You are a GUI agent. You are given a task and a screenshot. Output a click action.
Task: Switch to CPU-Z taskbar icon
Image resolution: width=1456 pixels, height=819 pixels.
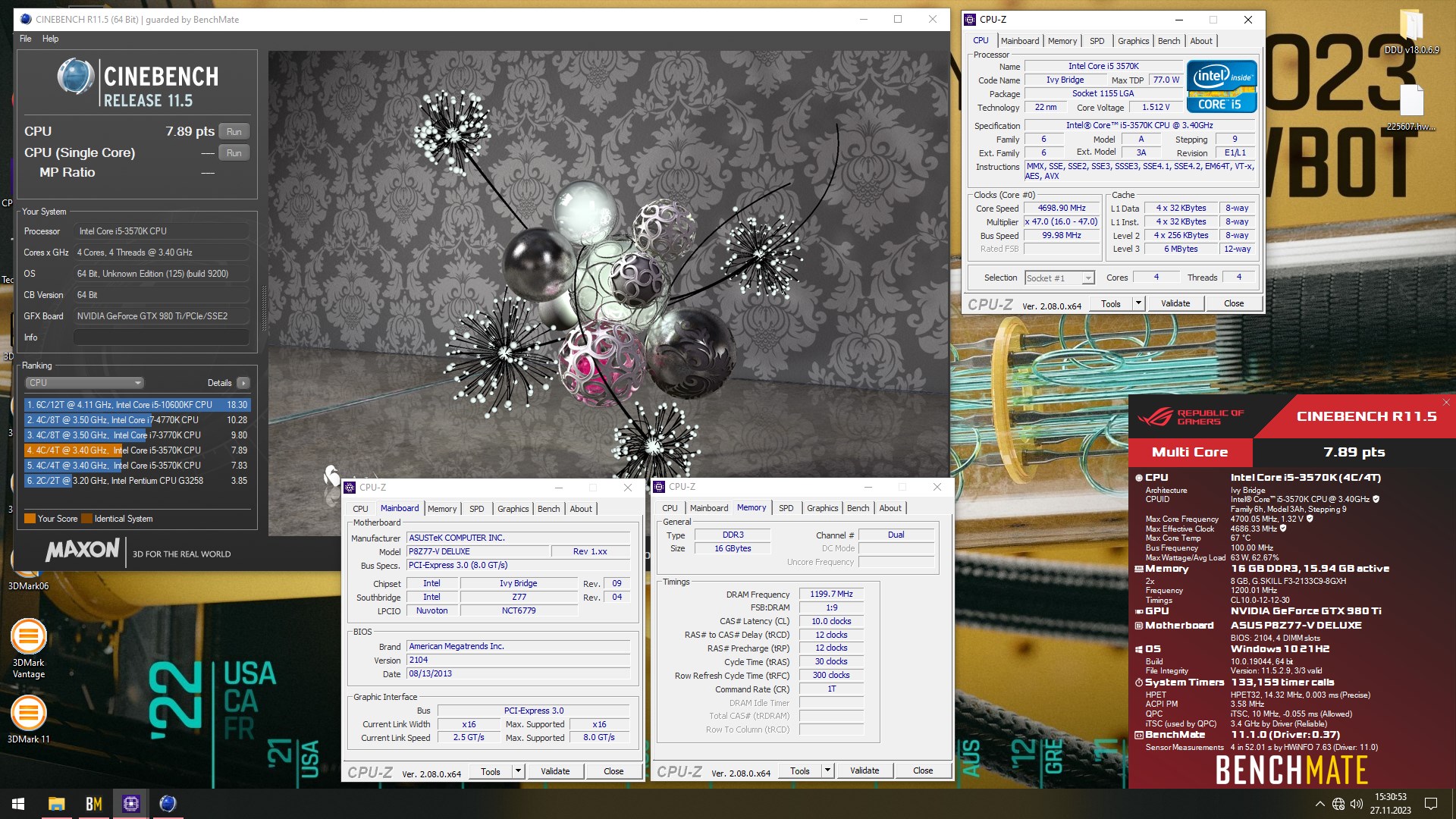(131, 804)
